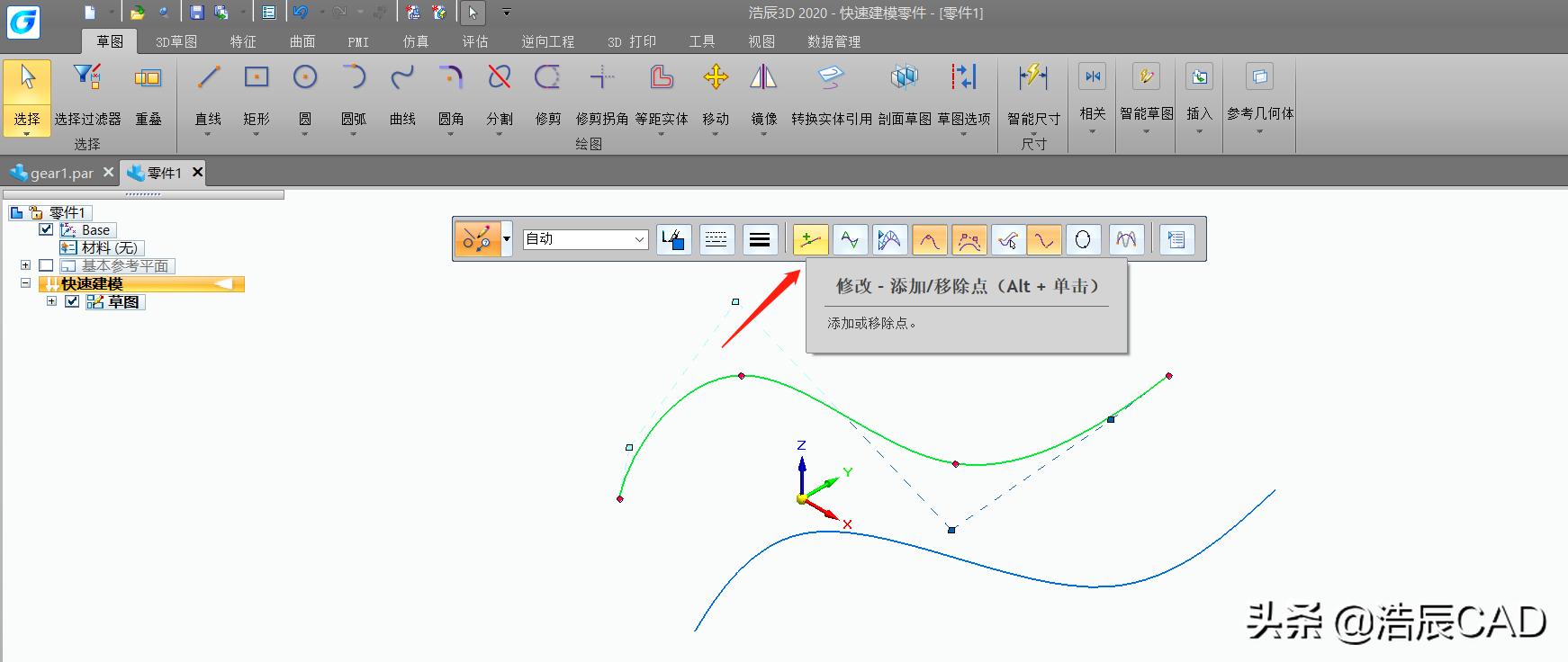Toggle the Base checkbox in the tree
This screenshot has width=1568, height=662.
[x=46, y=229]
